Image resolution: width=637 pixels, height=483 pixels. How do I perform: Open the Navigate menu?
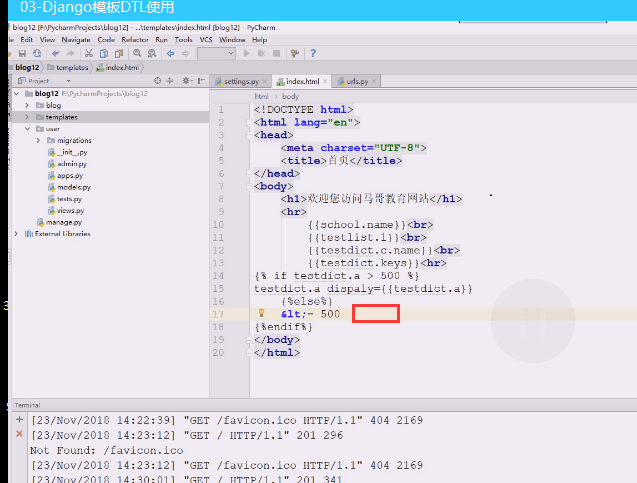(x=76, y=40)
